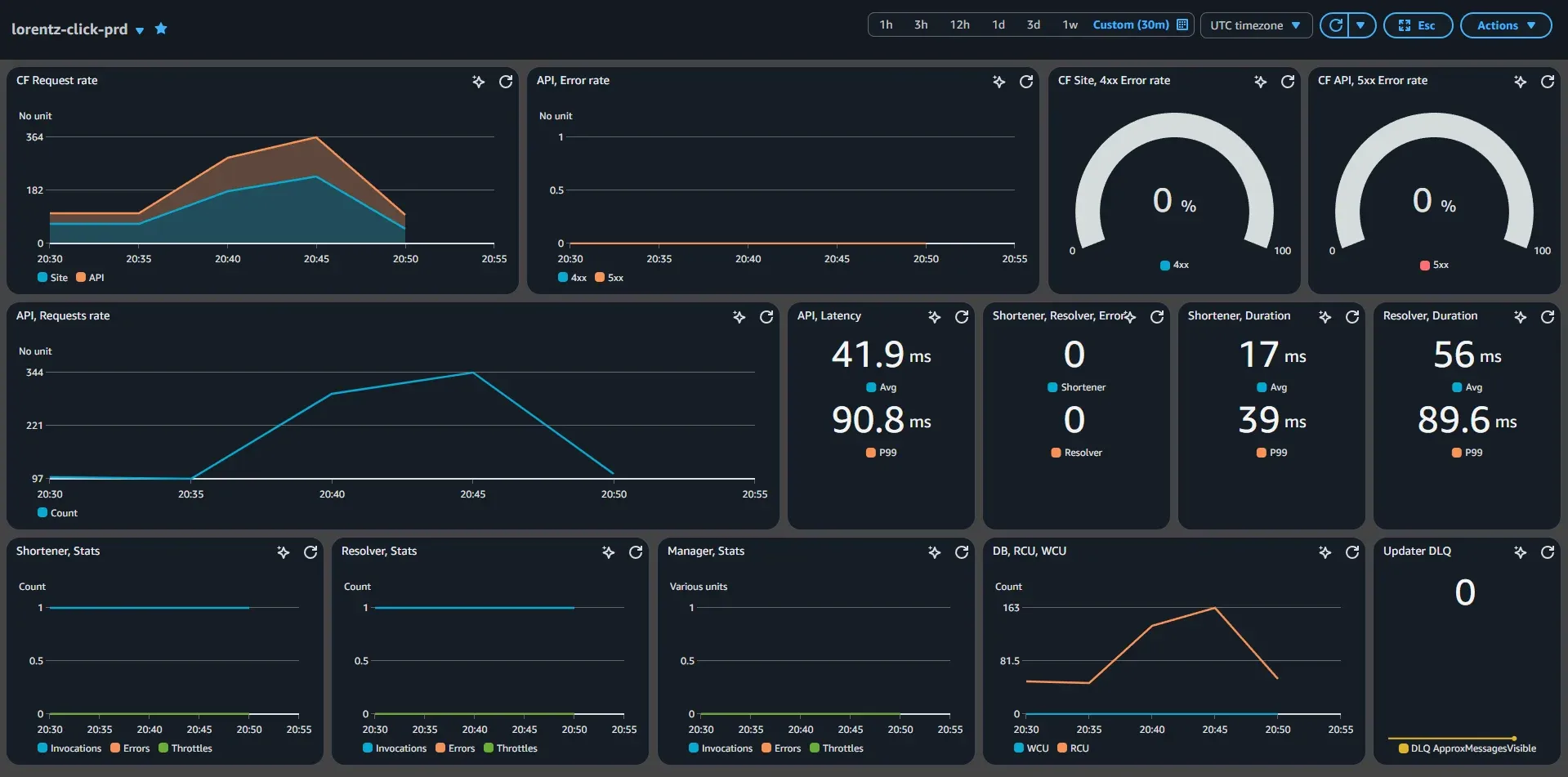
Task: Toggle WCU series in DB chart legend
Action: coord(1031,748)
